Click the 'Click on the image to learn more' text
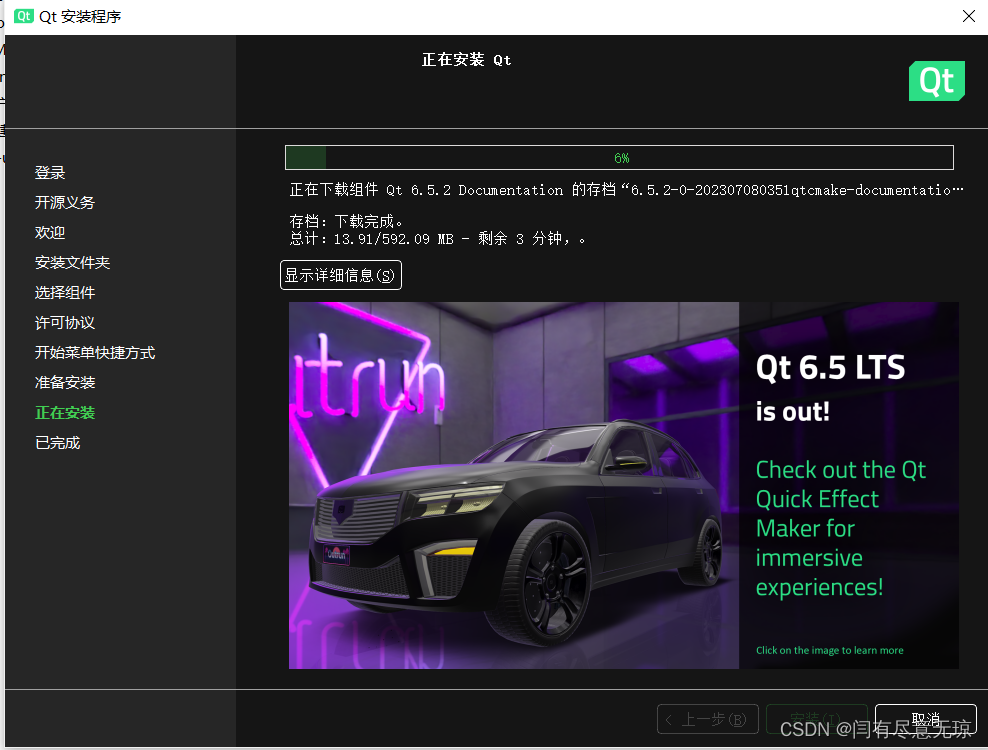The height and width of the screenshot is (750, 988). point(829,650)
